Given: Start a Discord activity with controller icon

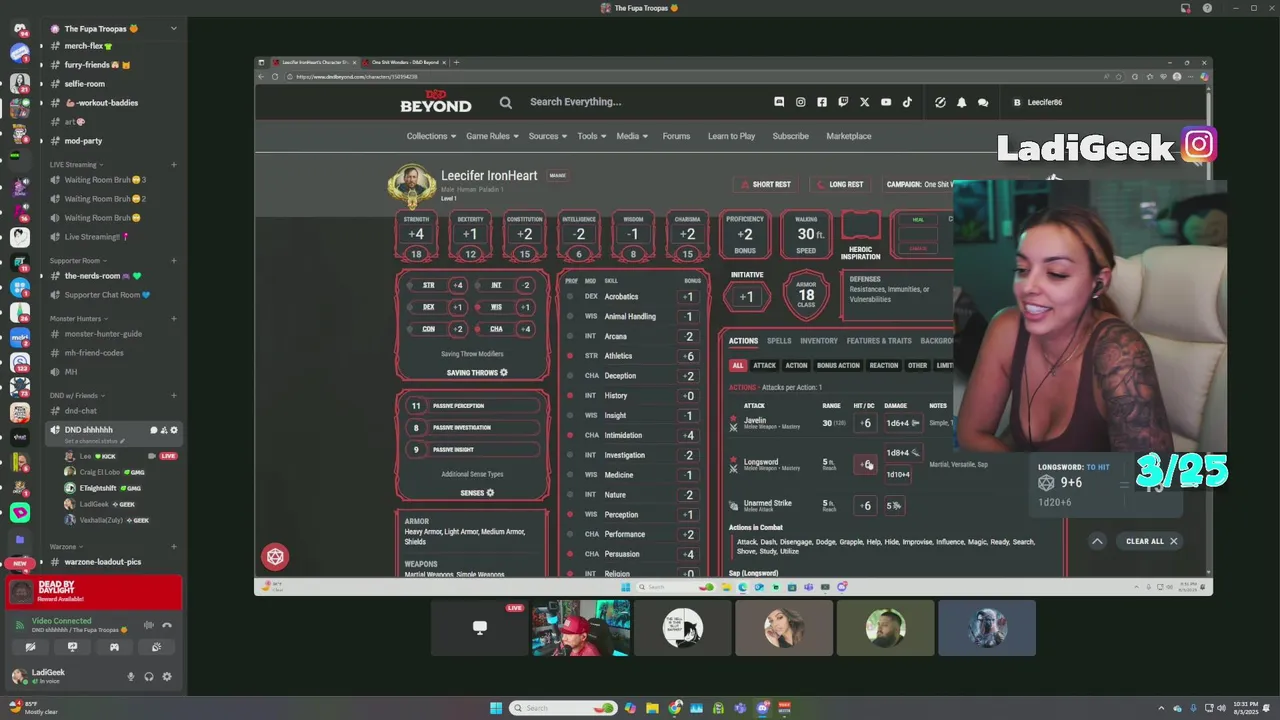Looking at the screenshot, I should click(x=114, y=647).
